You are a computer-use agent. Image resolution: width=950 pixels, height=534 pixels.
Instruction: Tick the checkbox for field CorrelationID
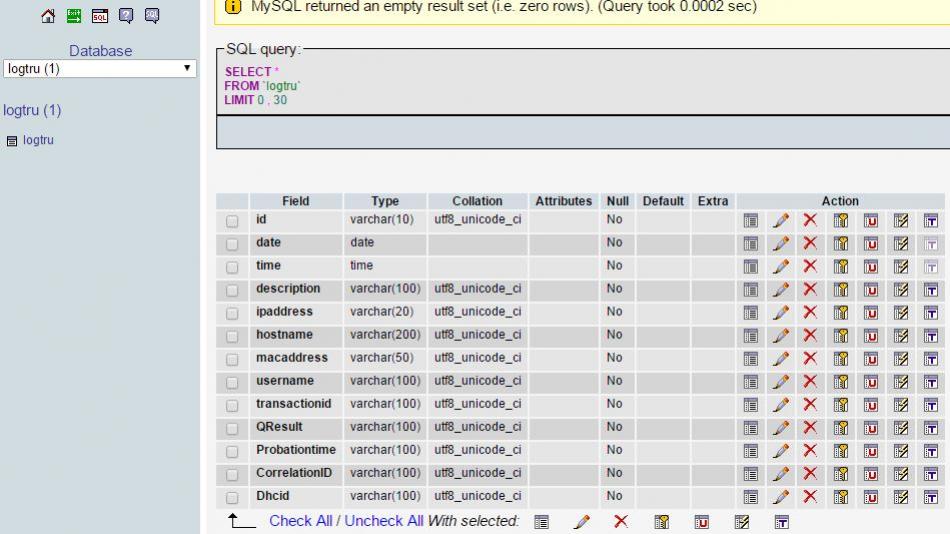(232, 475)
